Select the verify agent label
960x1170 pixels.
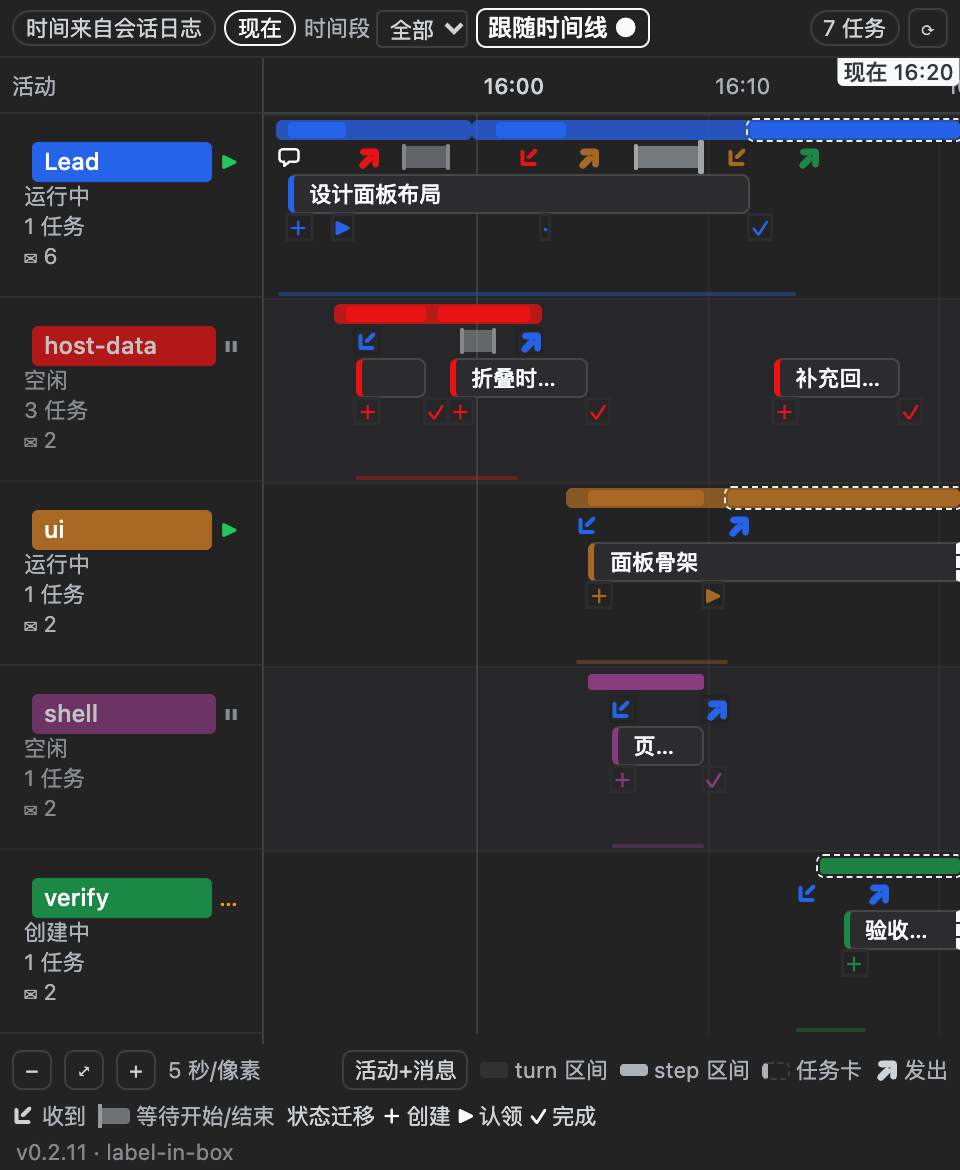point(122,898)
